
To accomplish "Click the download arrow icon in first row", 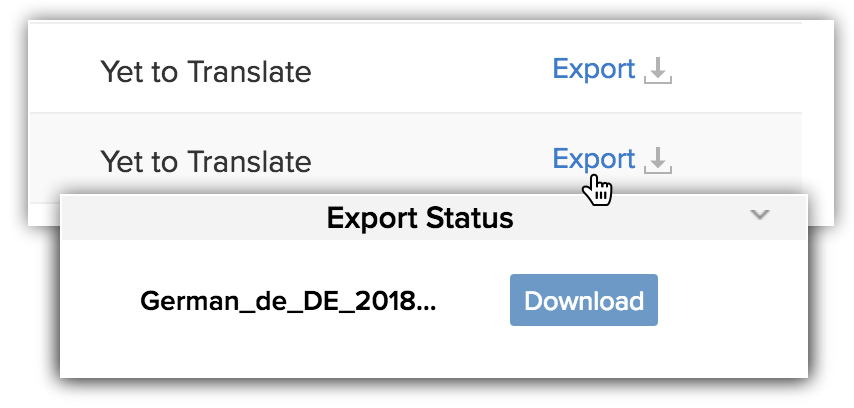I will (658, 70).
